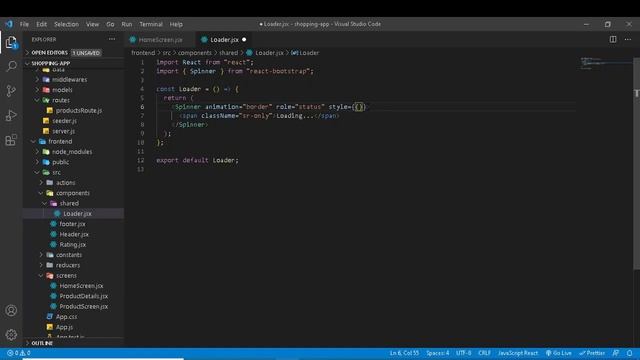This screenshot has width=640, height=360.
Task: Open the Terminal menu
Action: click(151, 24)
